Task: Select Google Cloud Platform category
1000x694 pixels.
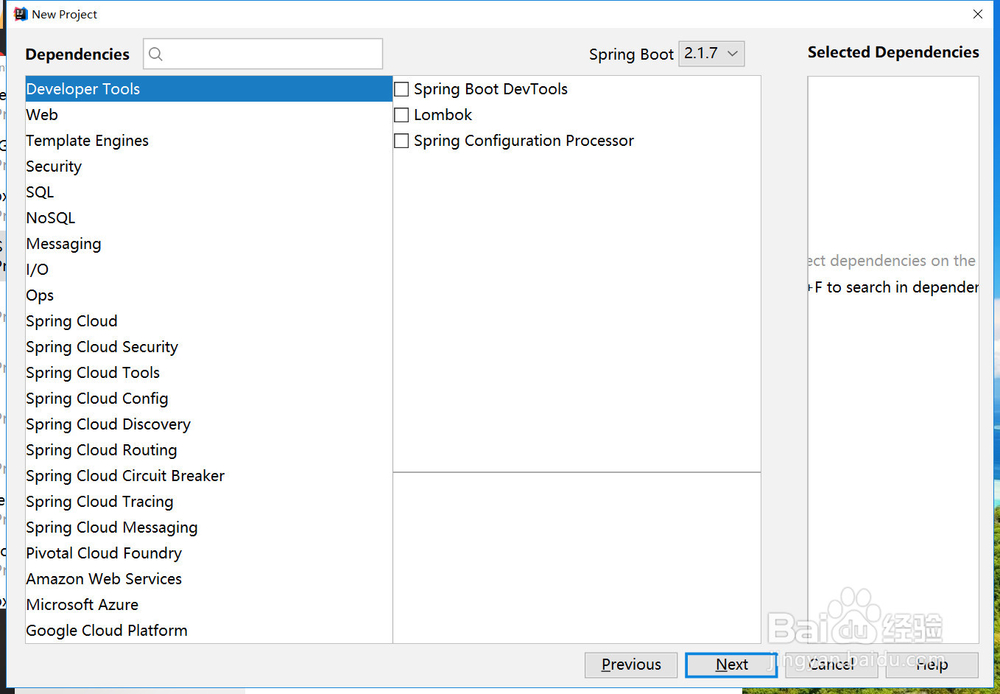Action: (209, 630)
